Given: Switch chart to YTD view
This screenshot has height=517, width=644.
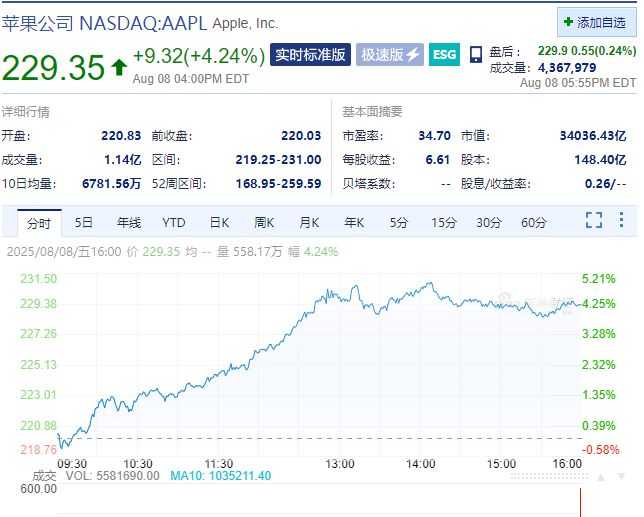Looking at the screenshot, I should point(174,222).
